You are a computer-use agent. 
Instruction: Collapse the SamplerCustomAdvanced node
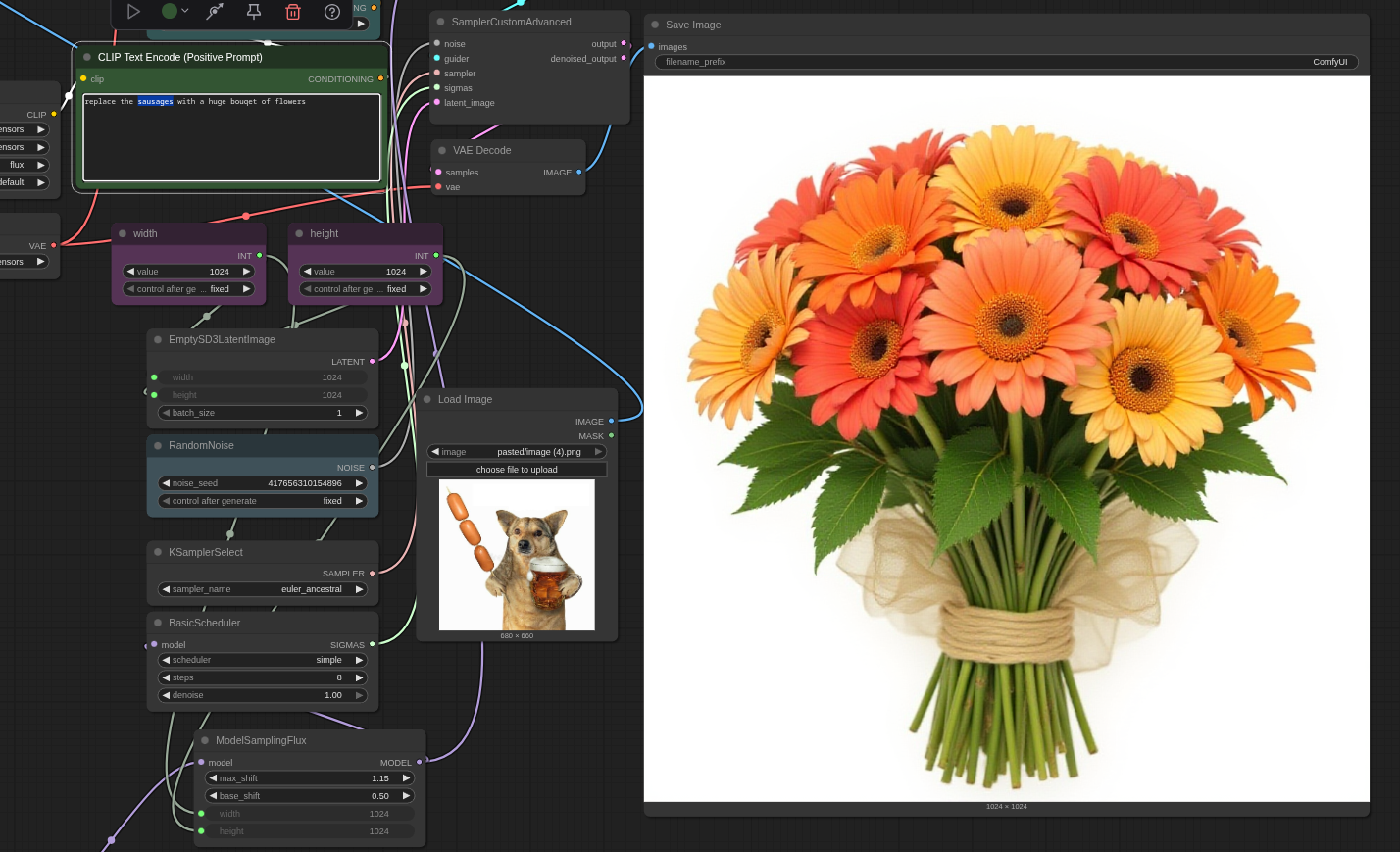(x=440, y=22)
